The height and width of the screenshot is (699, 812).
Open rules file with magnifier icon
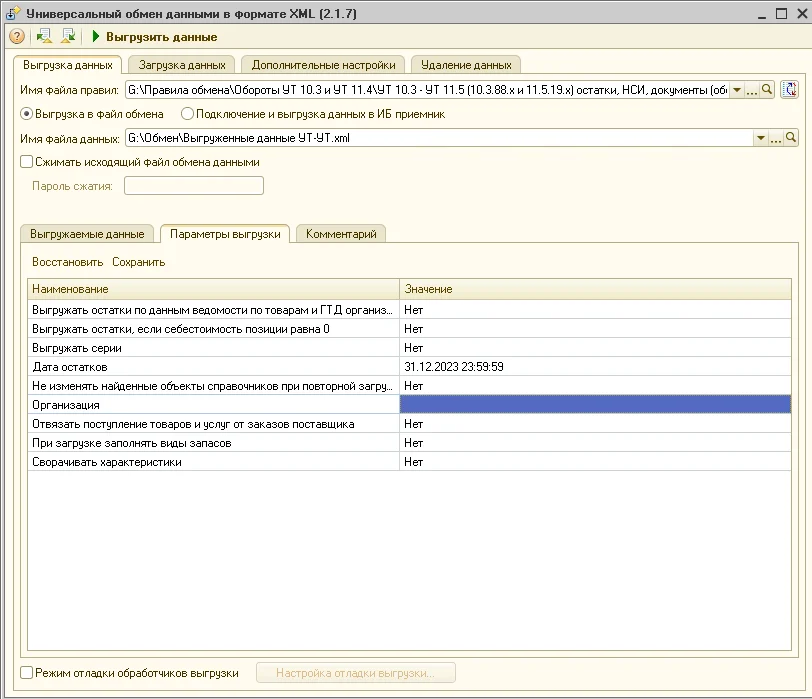[768, 90]
